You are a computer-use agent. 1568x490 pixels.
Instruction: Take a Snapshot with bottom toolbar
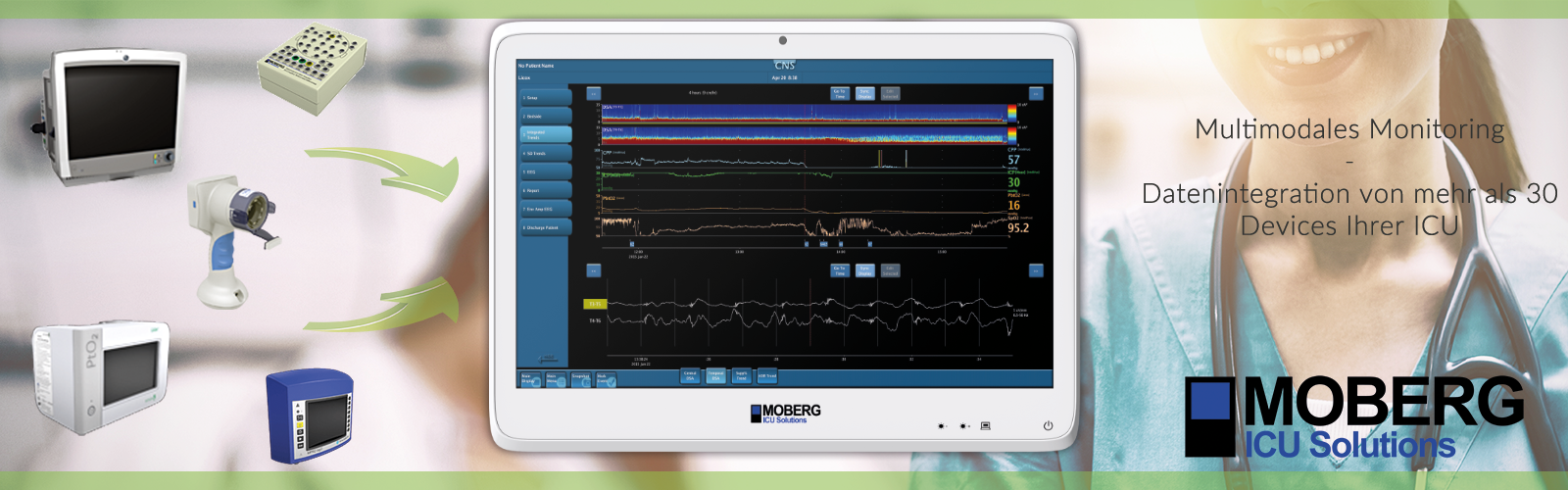click(581, 378)
